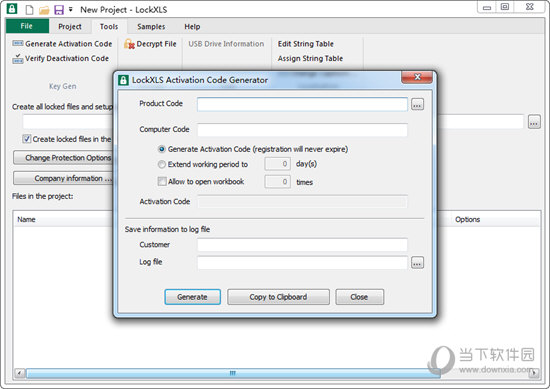550x389 pixels.
Task: Click the times number field
Action: [277, 182]
